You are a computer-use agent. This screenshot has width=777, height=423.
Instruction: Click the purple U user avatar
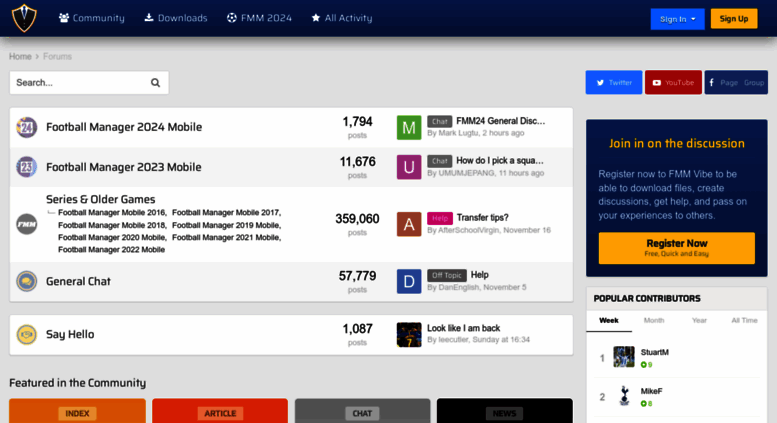pos(409,167)
